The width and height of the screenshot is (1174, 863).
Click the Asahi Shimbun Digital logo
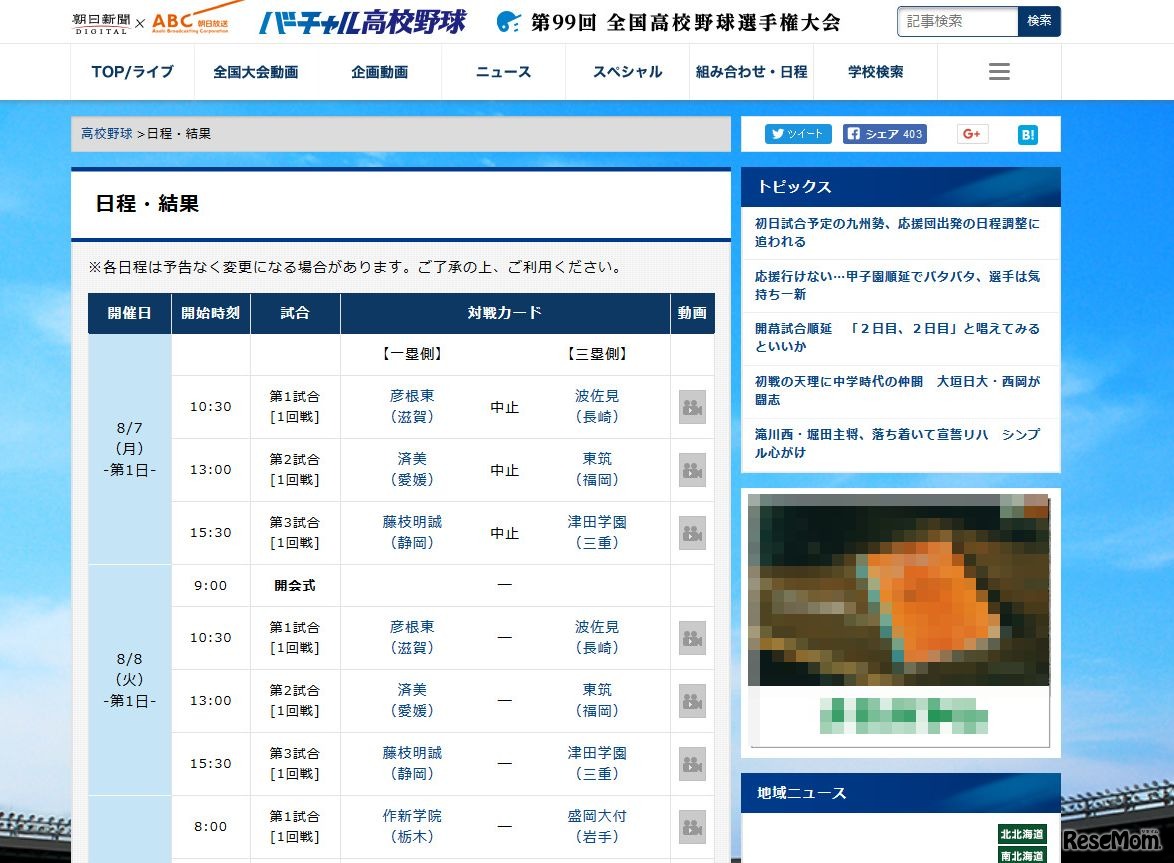tap(102, 23)
